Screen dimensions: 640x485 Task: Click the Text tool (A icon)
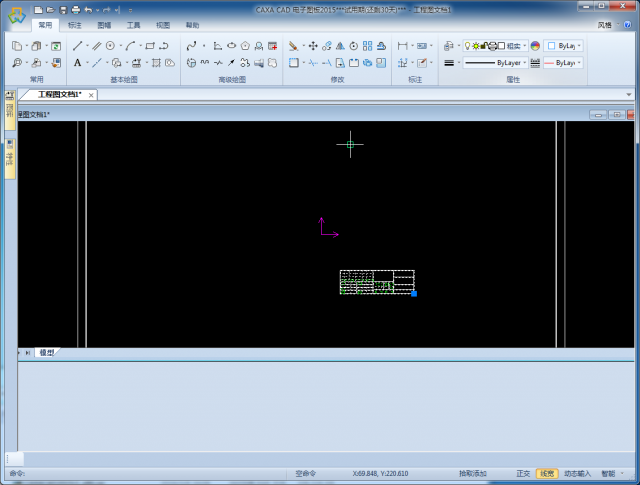point(78,63)
